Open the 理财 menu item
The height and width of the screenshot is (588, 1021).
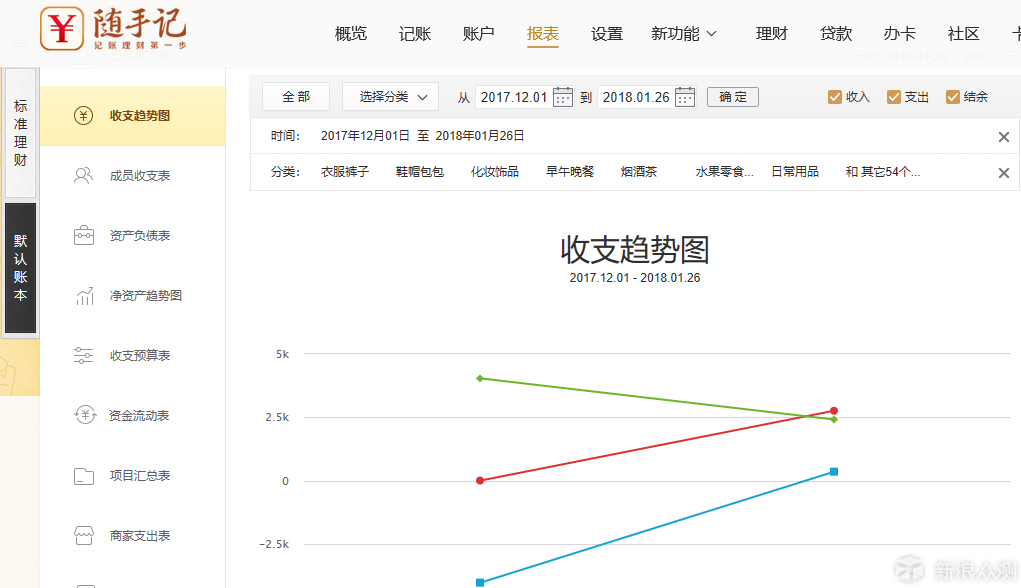pos(771,34)
